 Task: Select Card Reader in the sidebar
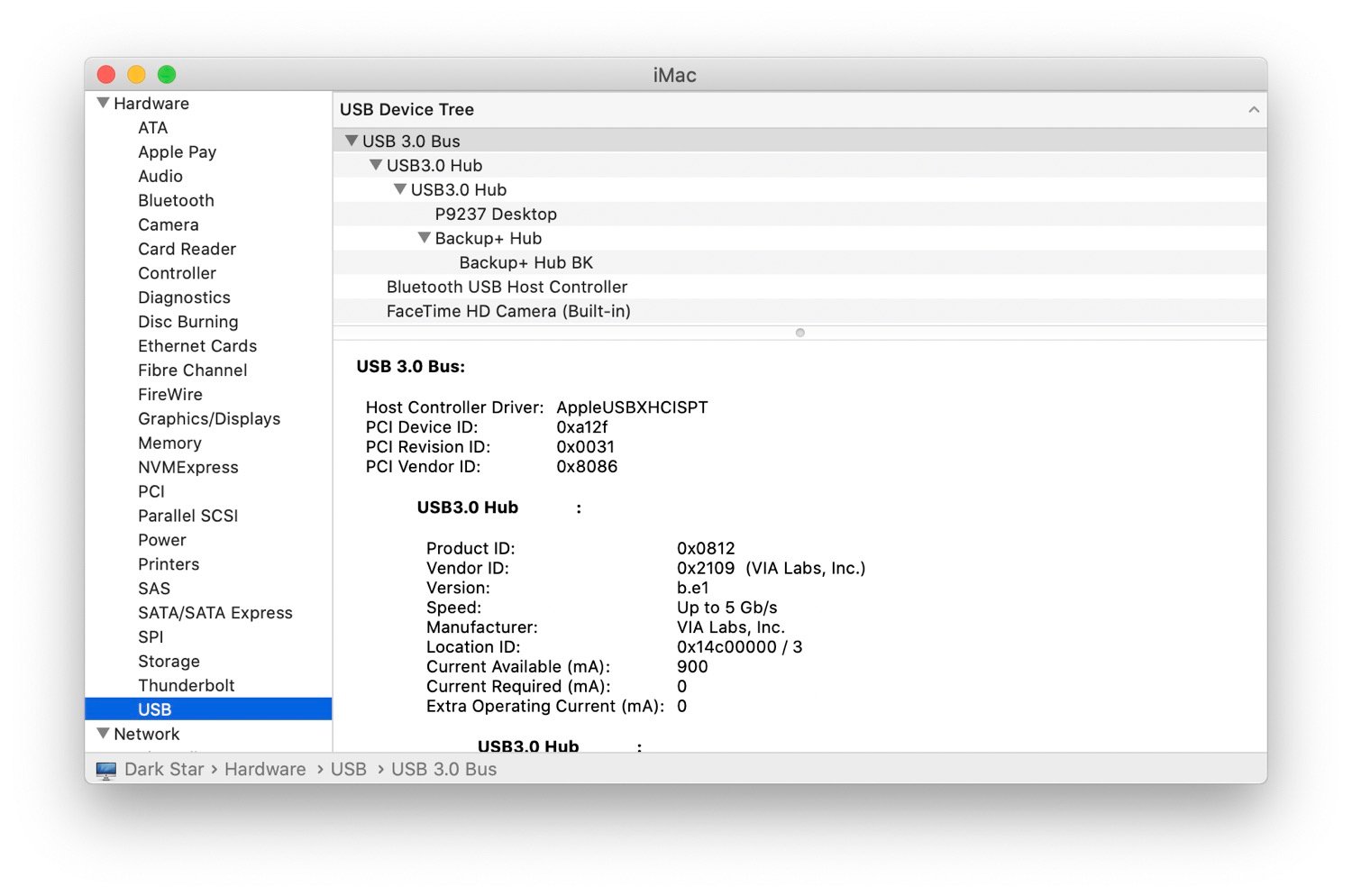tap(187, 249)
